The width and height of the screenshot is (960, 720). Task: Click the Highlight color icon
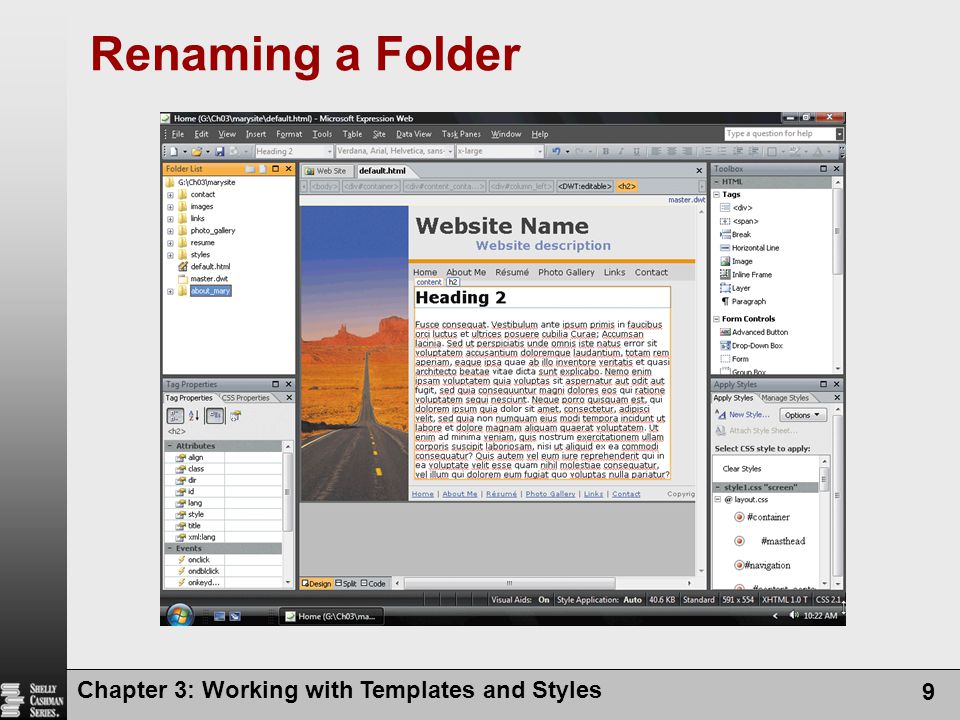(795, 151)
